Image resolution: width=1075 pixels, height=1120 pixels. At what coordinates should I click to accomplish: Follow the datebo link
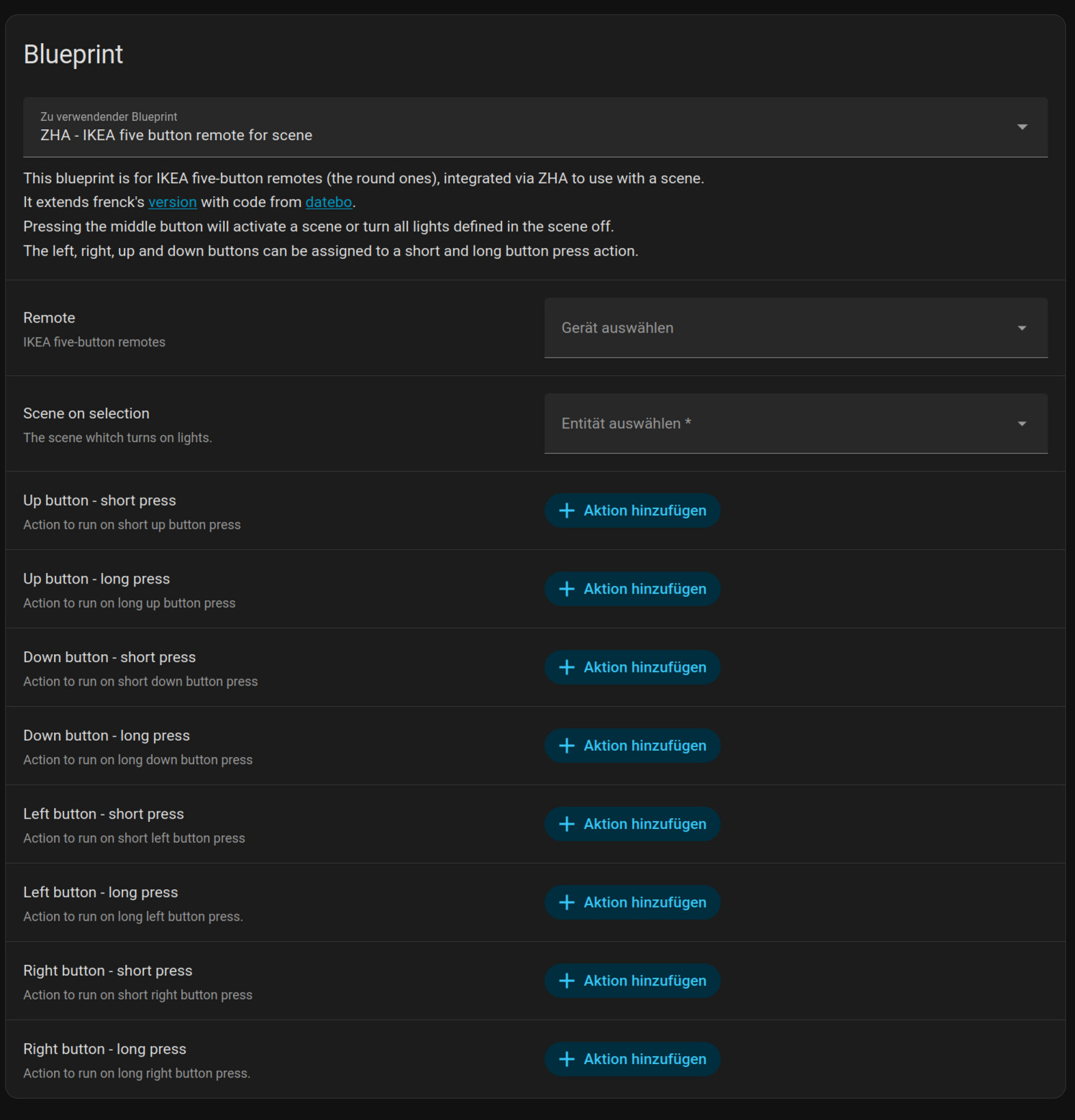(x=329, y=202)
